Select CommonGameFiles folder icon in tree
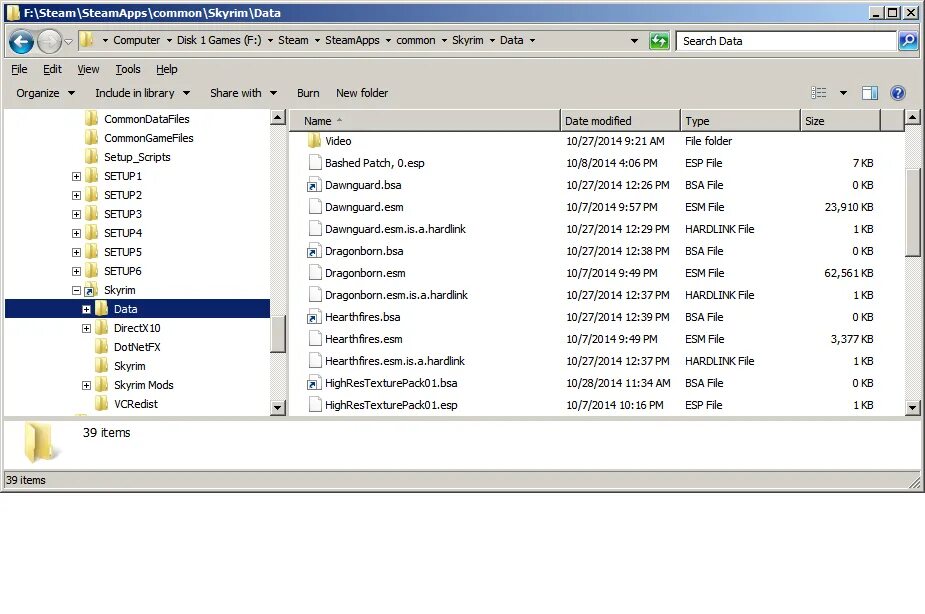 tap(91, 137)
